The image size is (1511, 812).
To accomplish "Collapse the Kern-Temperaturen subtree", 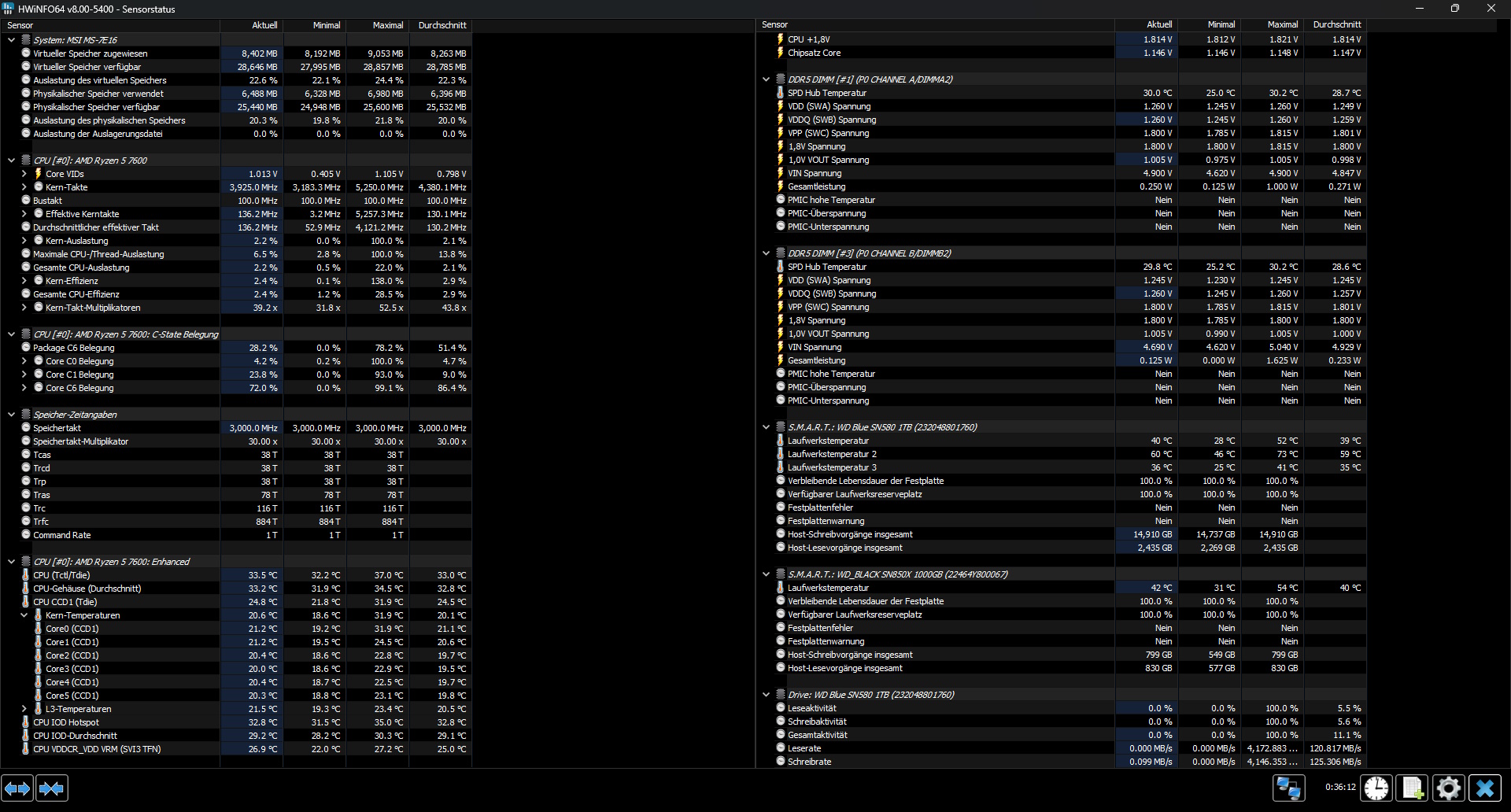I will (x=24, y=615).
